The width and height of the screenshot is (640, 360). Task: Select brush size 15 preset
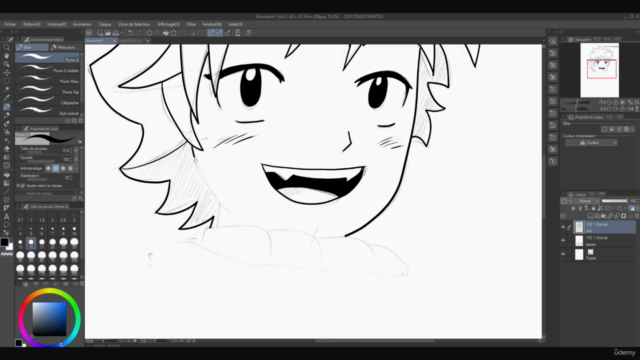coord(31,243)
